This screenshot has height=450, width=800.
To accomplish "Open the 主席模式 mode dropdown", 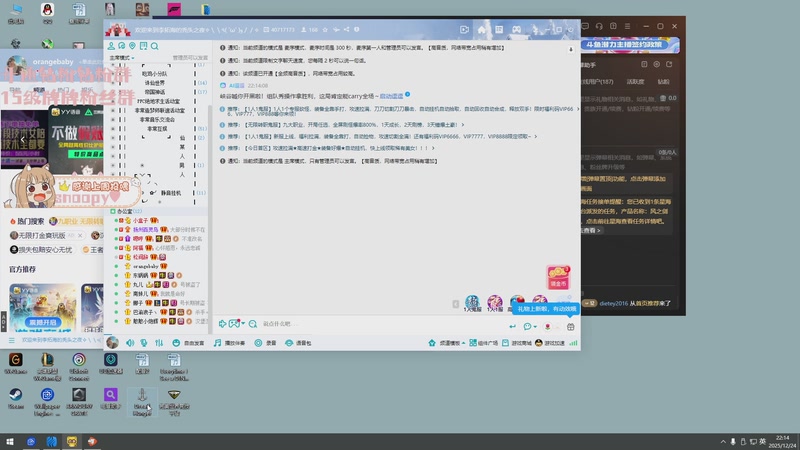I will pyautogui.click(x=122, y=58).
